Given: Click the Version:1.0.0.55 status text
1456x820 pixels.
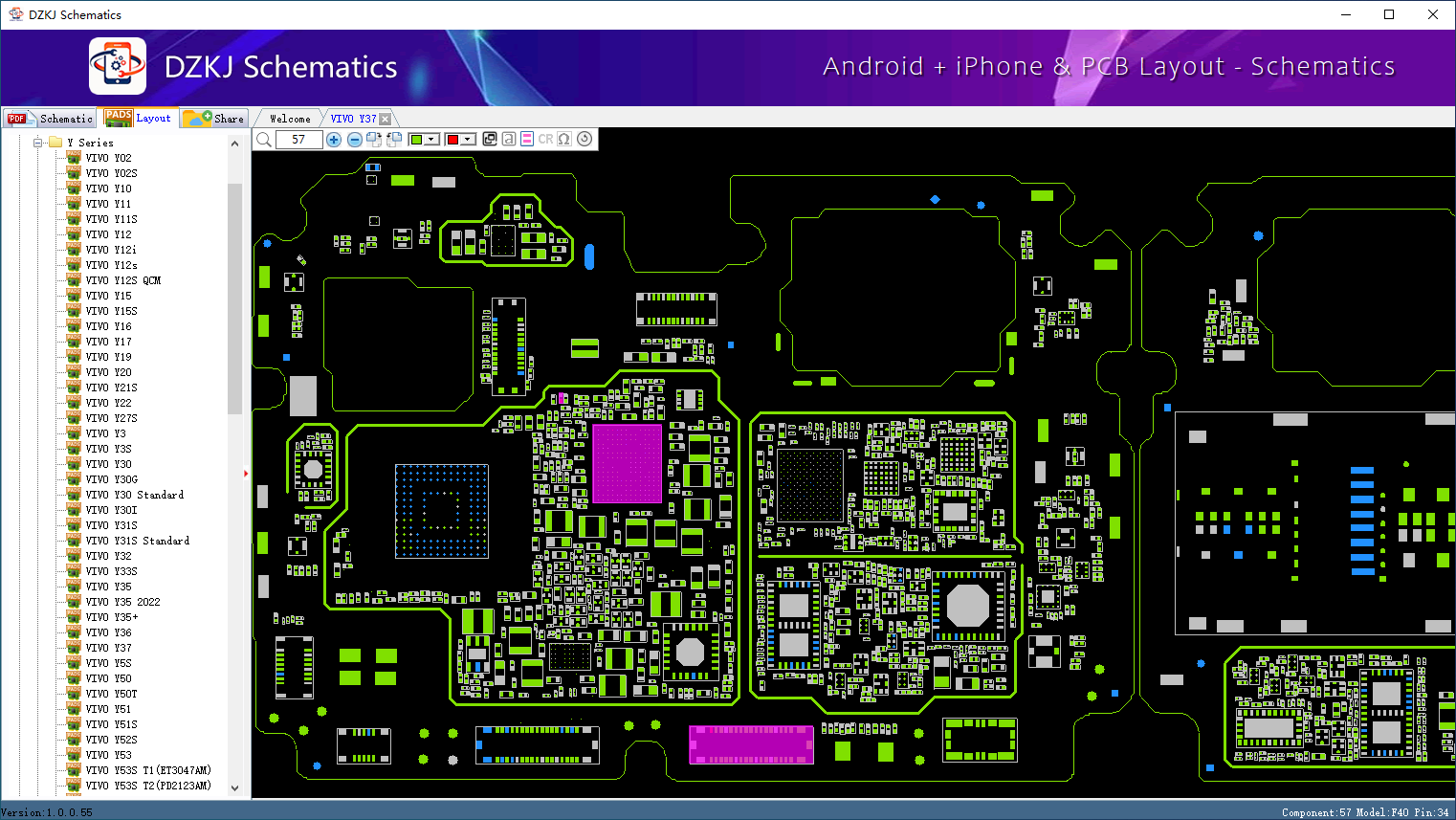Looking at the screenshot, I should (47, 812).
